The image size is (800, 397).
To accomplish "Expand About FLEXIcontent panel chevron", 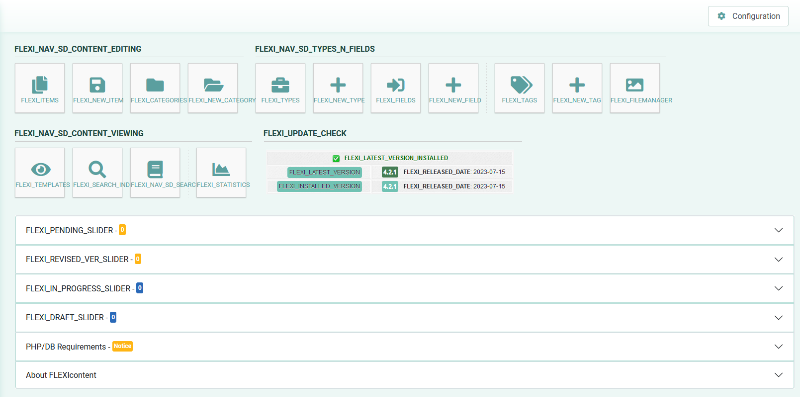I will point(779,375).
